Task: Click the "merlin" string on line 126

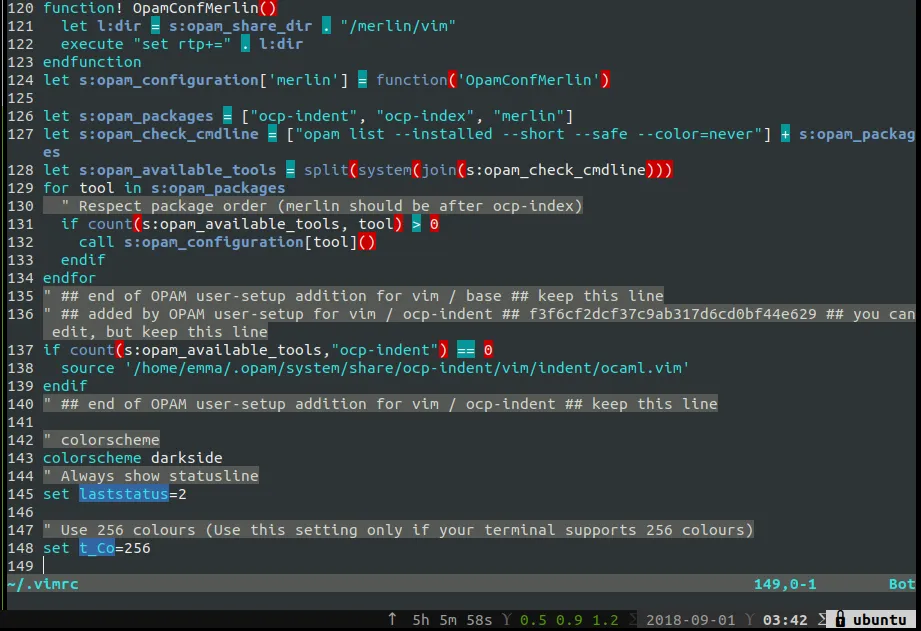Action: pyautogui.click(x=529, y=116)
